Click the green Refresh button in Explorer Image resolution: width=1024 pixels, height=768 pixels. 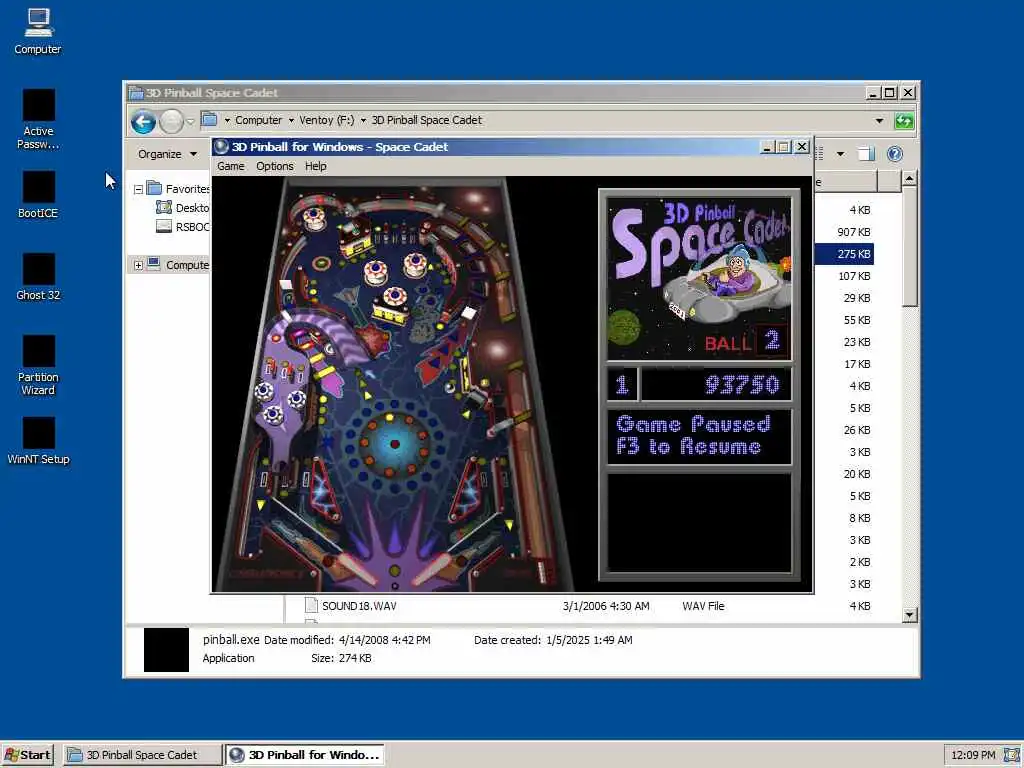point(904,121)
